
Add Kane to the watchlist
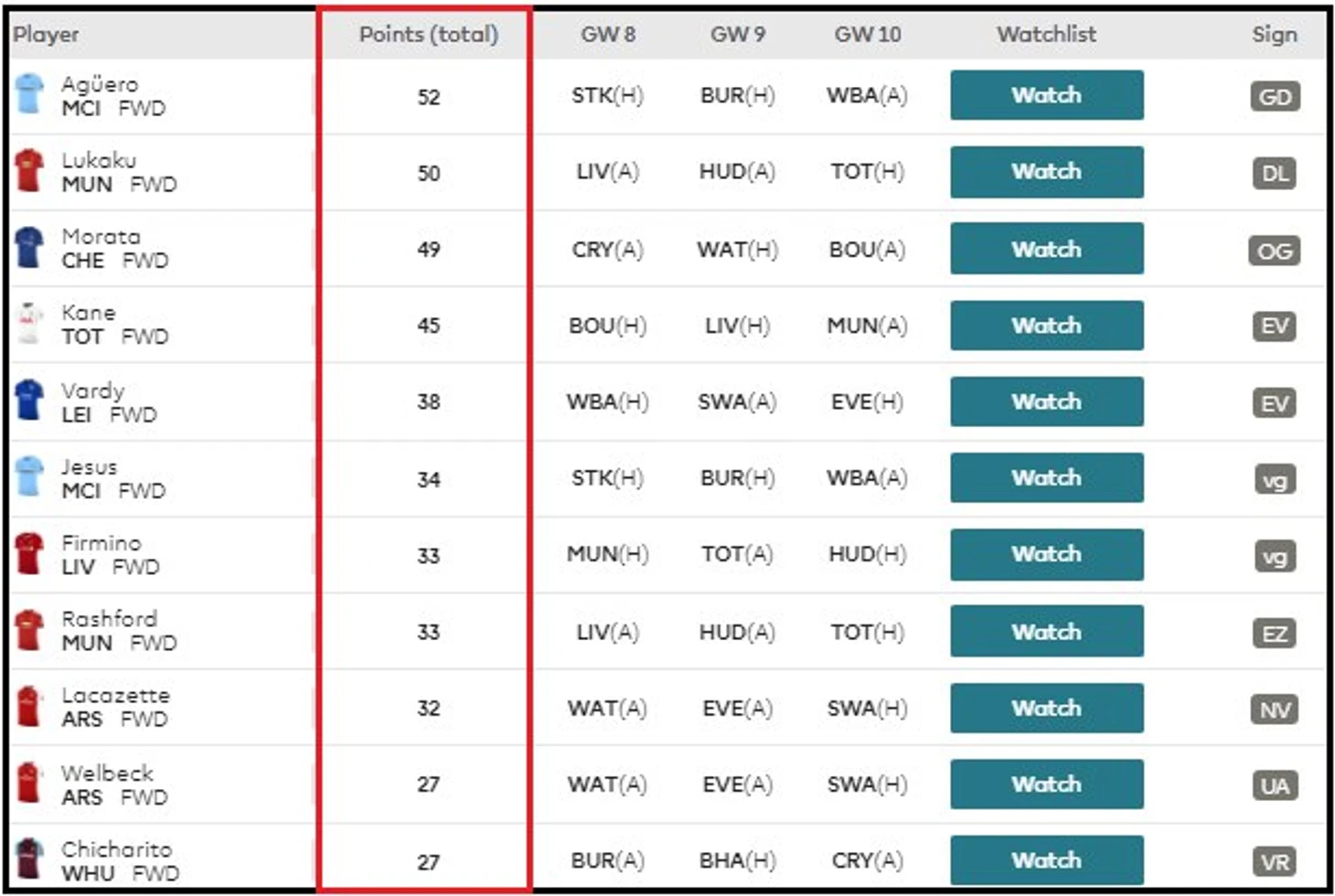click(x=1046, y=325)
